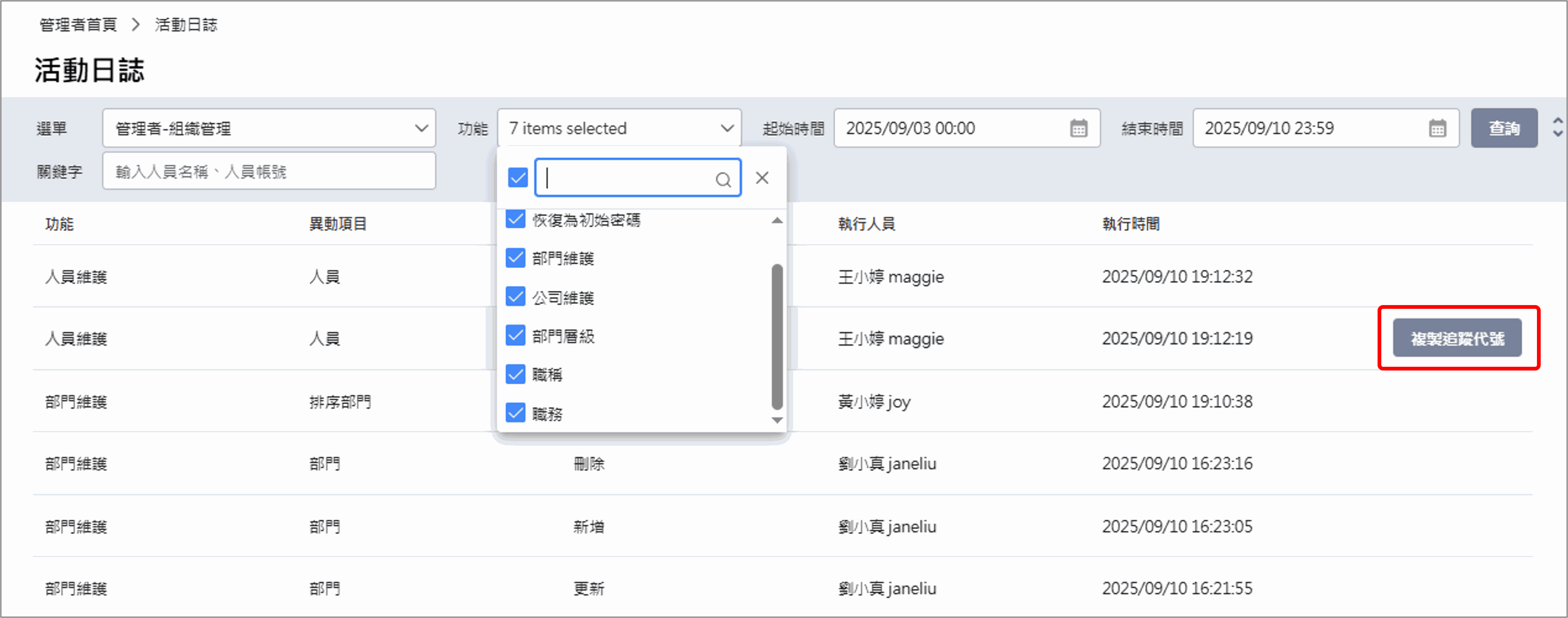Focus the 關鍵字 keyword input field
1568x618 pixels.
click(269, 172)
